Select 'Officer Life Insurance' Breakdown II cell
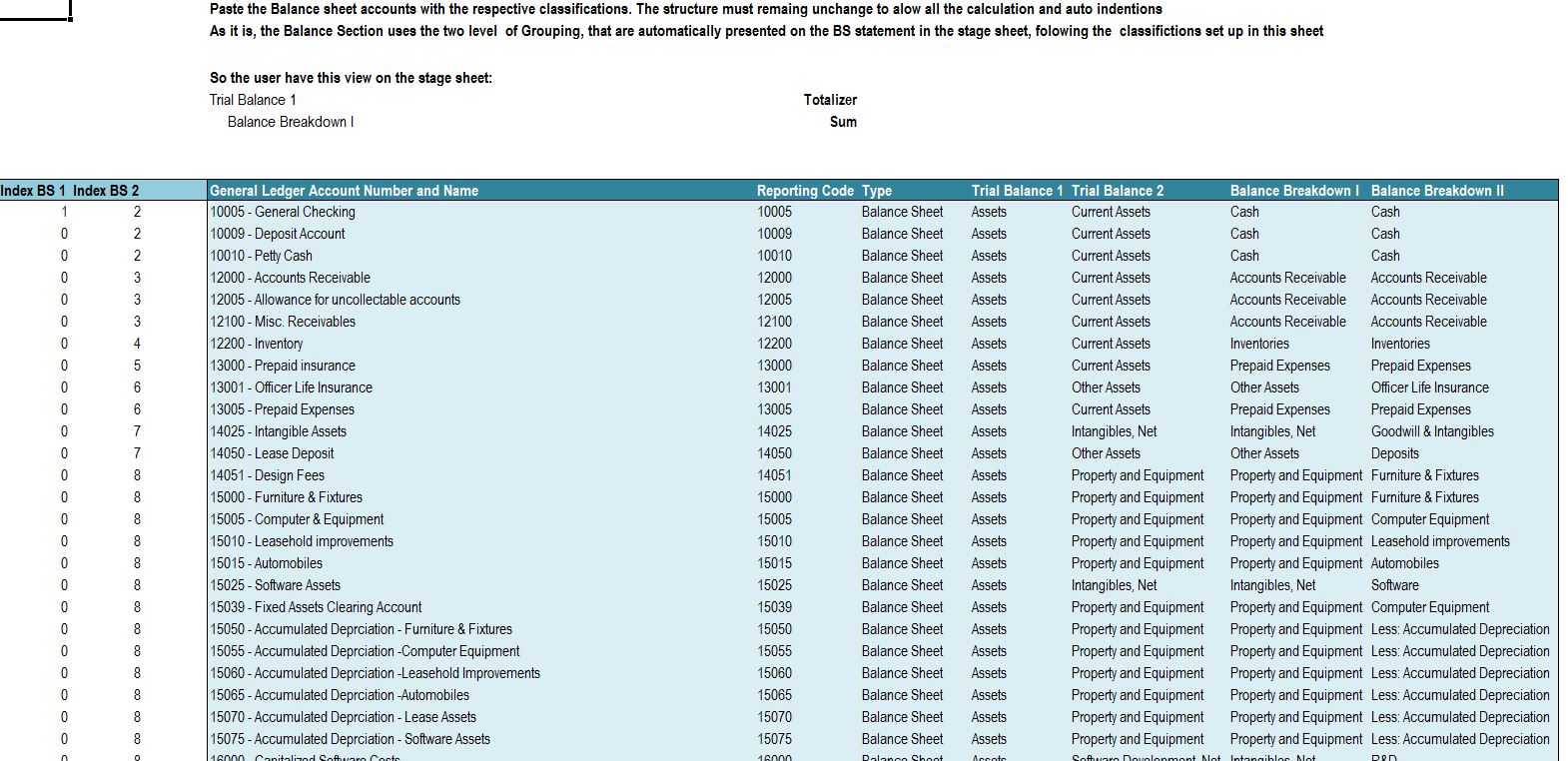The height and width of the screenshot is (761, 1568). [x=1429, y=387]
